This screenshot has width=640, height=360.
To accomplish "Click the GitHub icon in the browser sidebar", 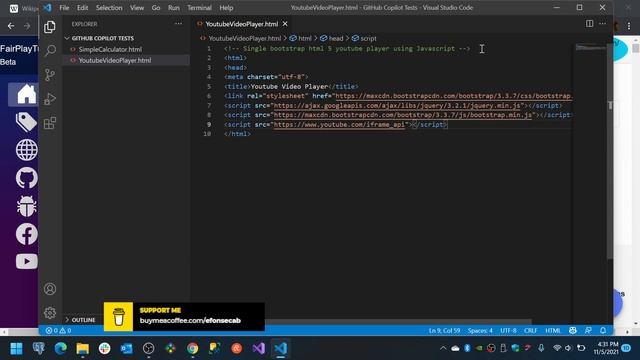I will [27, 178].
